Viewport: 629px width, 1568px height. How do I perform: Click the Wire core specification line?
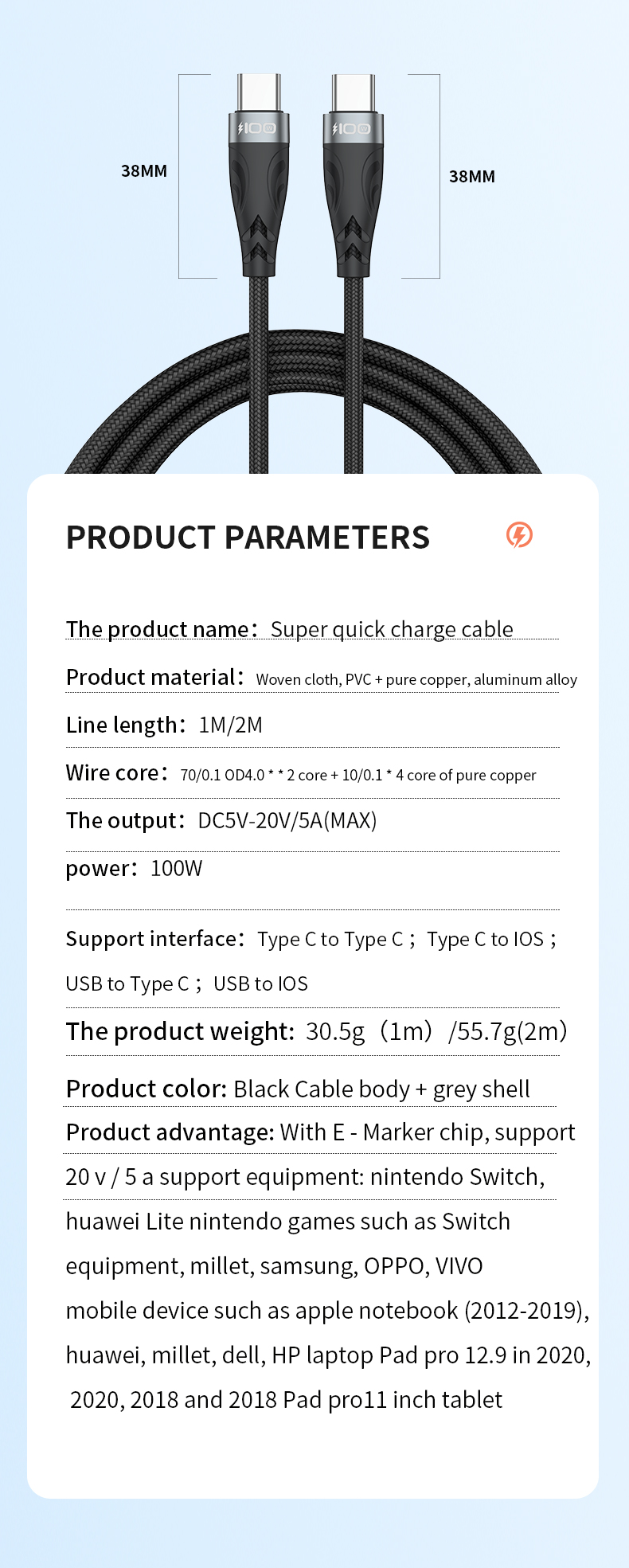(x=301, y=773)
